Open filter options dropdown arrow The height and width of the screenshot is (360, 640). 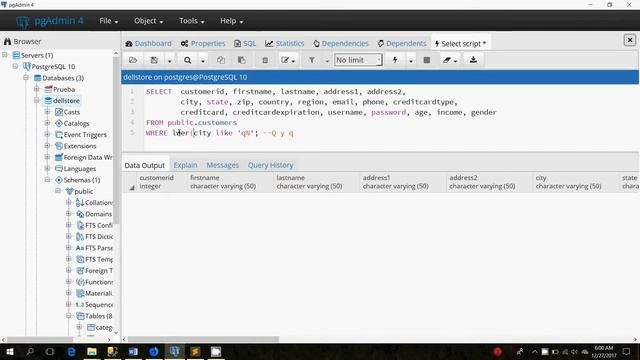327,61
